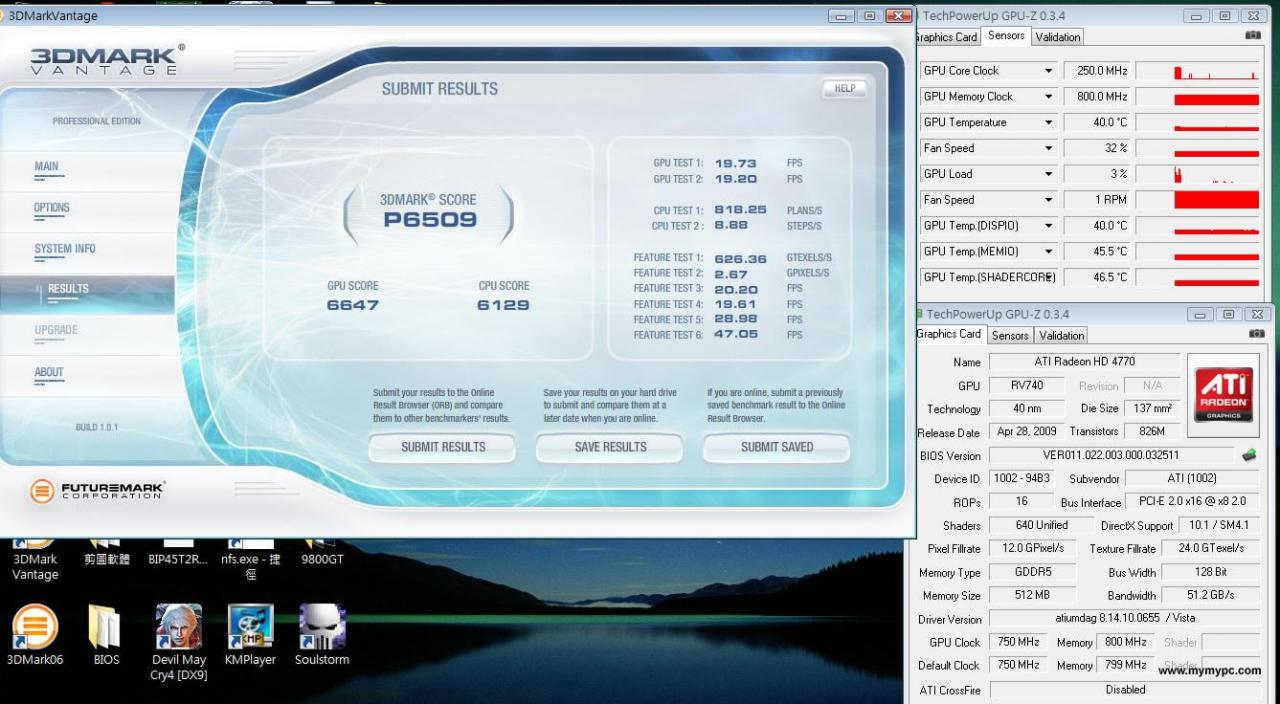Open the GPU Temp.(MEMIO) dropdown

1049,252
